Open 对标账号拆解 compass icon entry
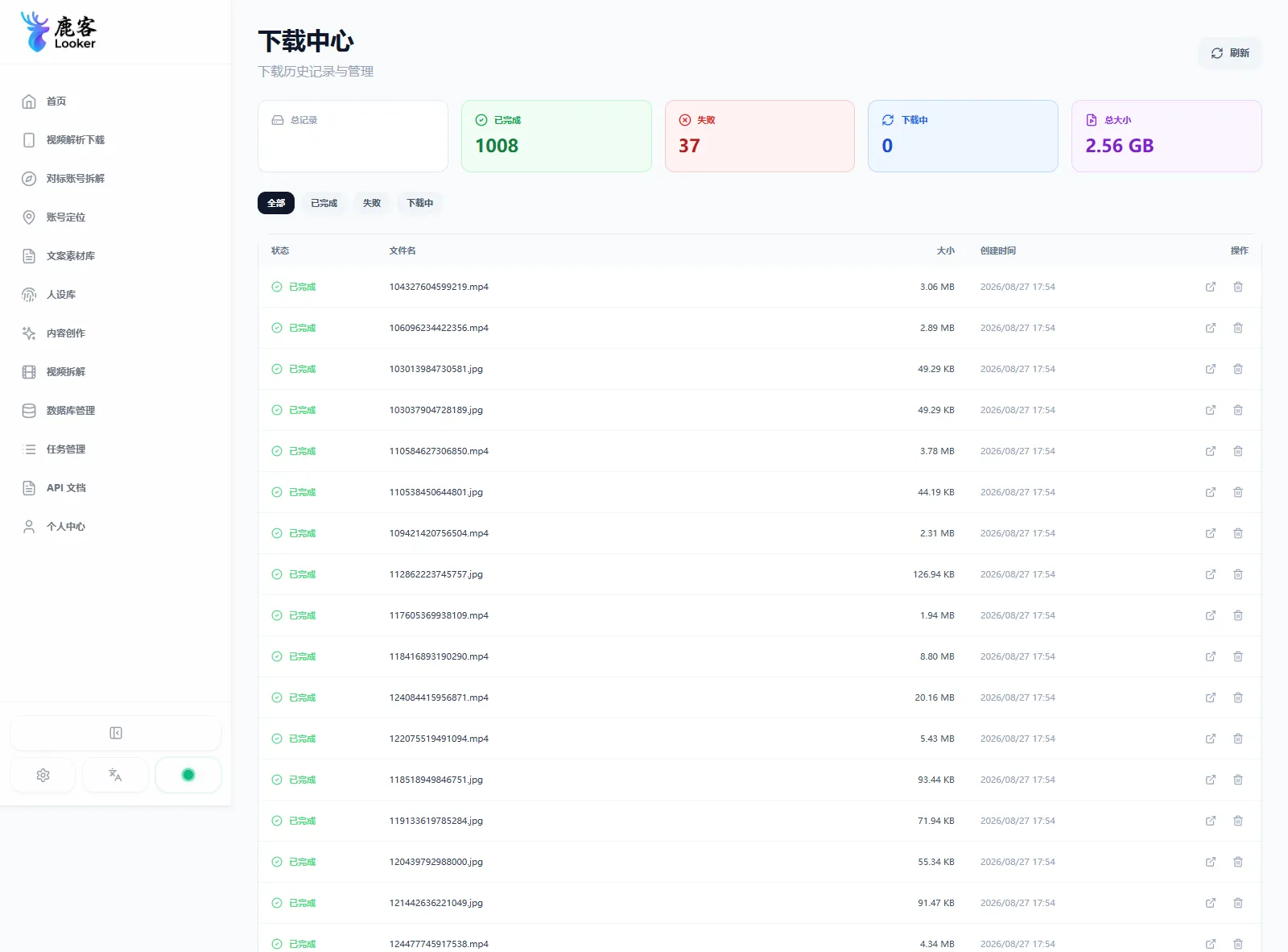This screenshot has height=952, width=1288. pos(115,179)
